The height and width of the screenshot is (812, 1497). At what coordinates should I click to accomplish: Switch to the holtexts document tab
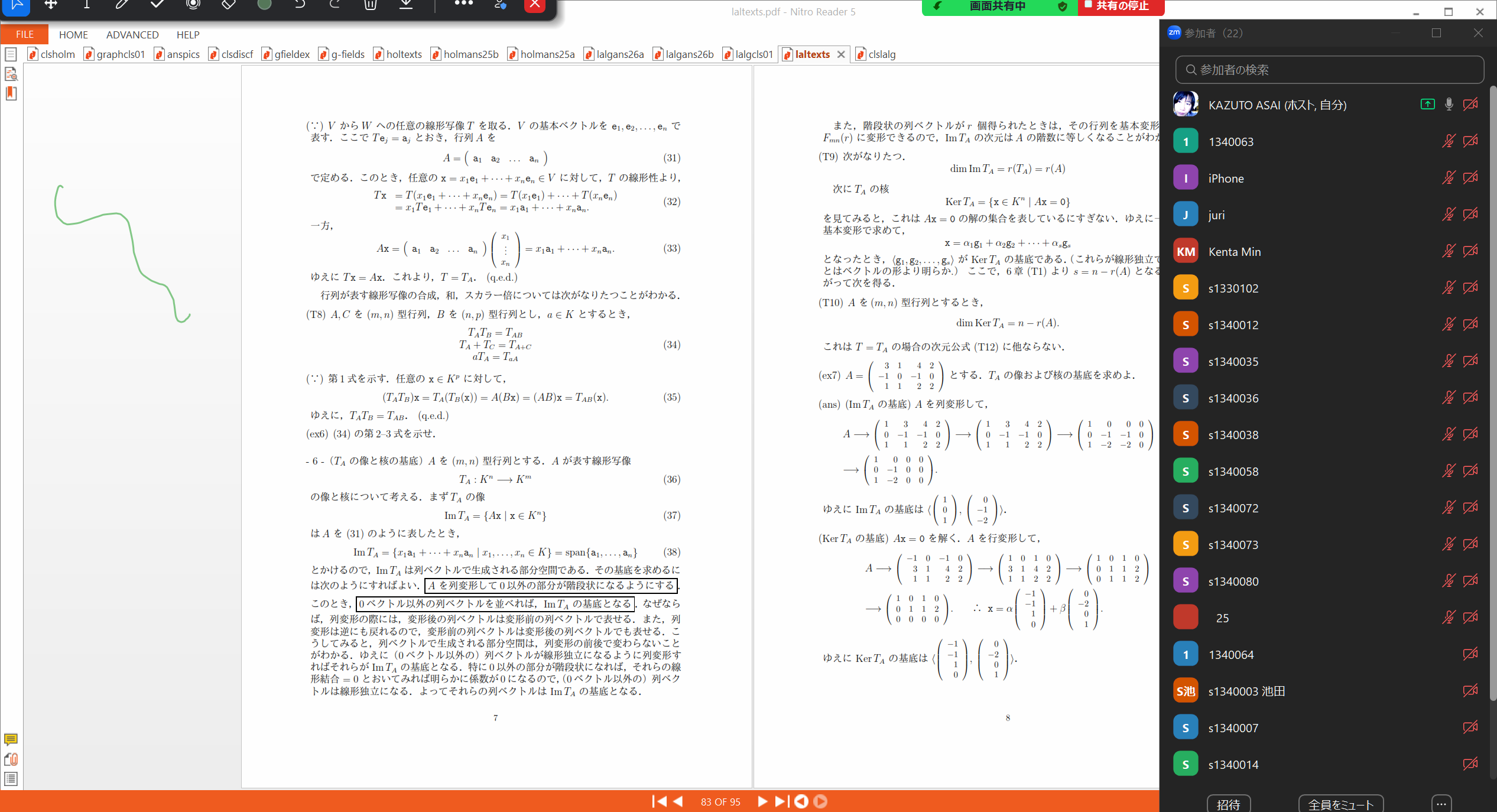tap(398, 54)
